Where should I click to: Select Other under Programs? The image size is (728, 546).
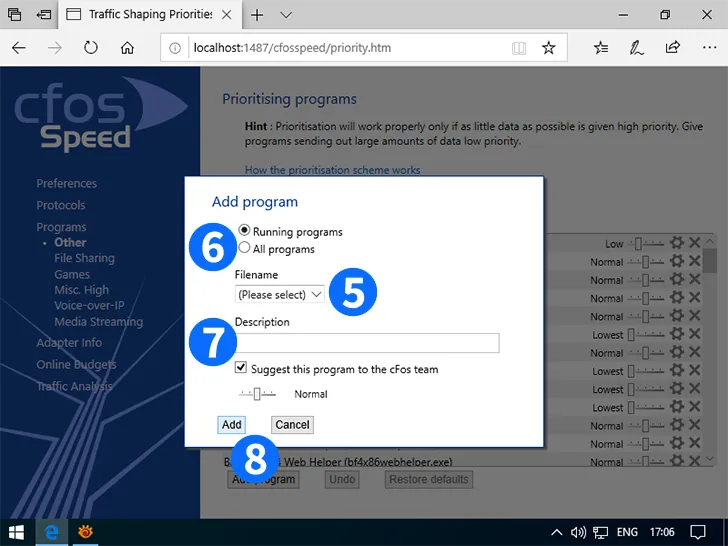[x=70, y=242]
